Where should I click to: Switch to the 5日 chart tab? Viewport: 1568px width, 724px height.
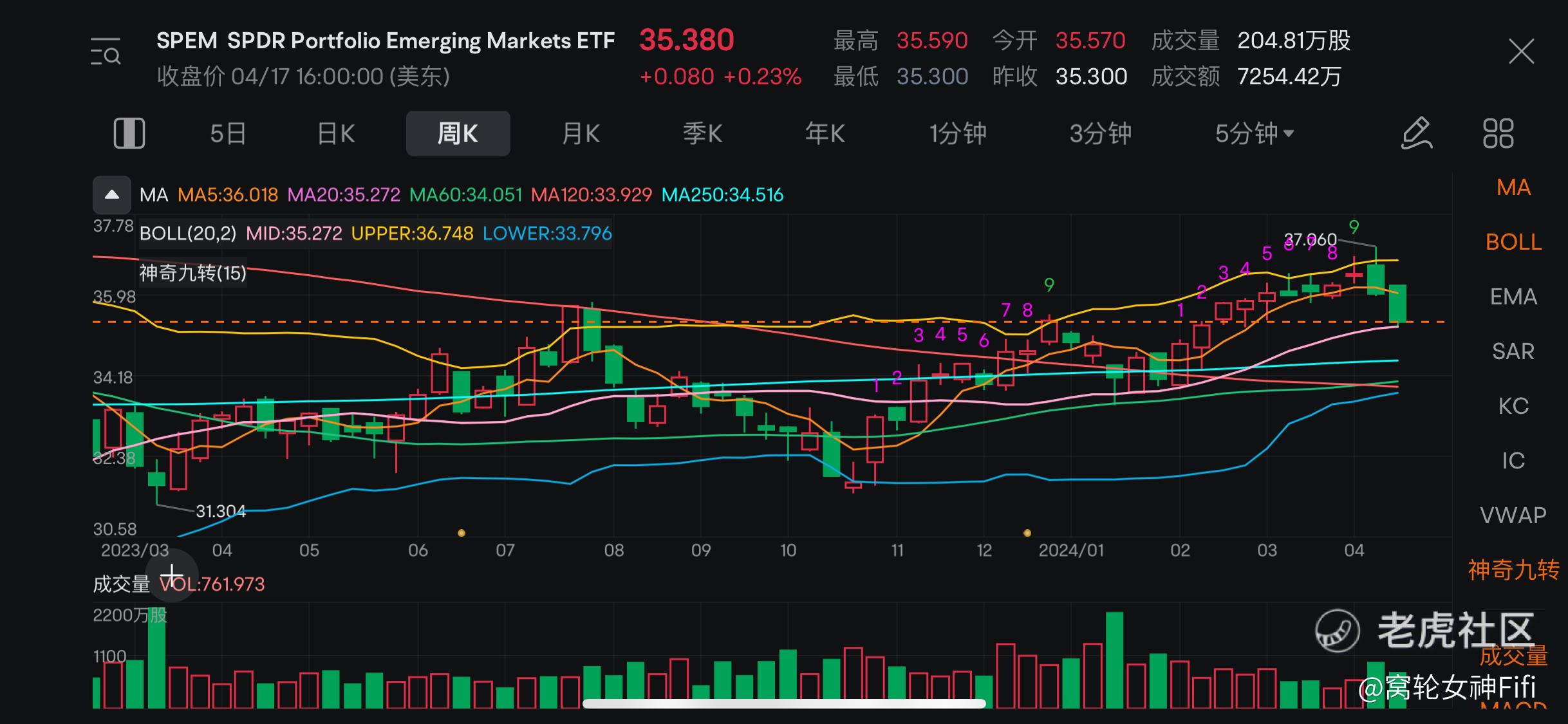[228, 134]
